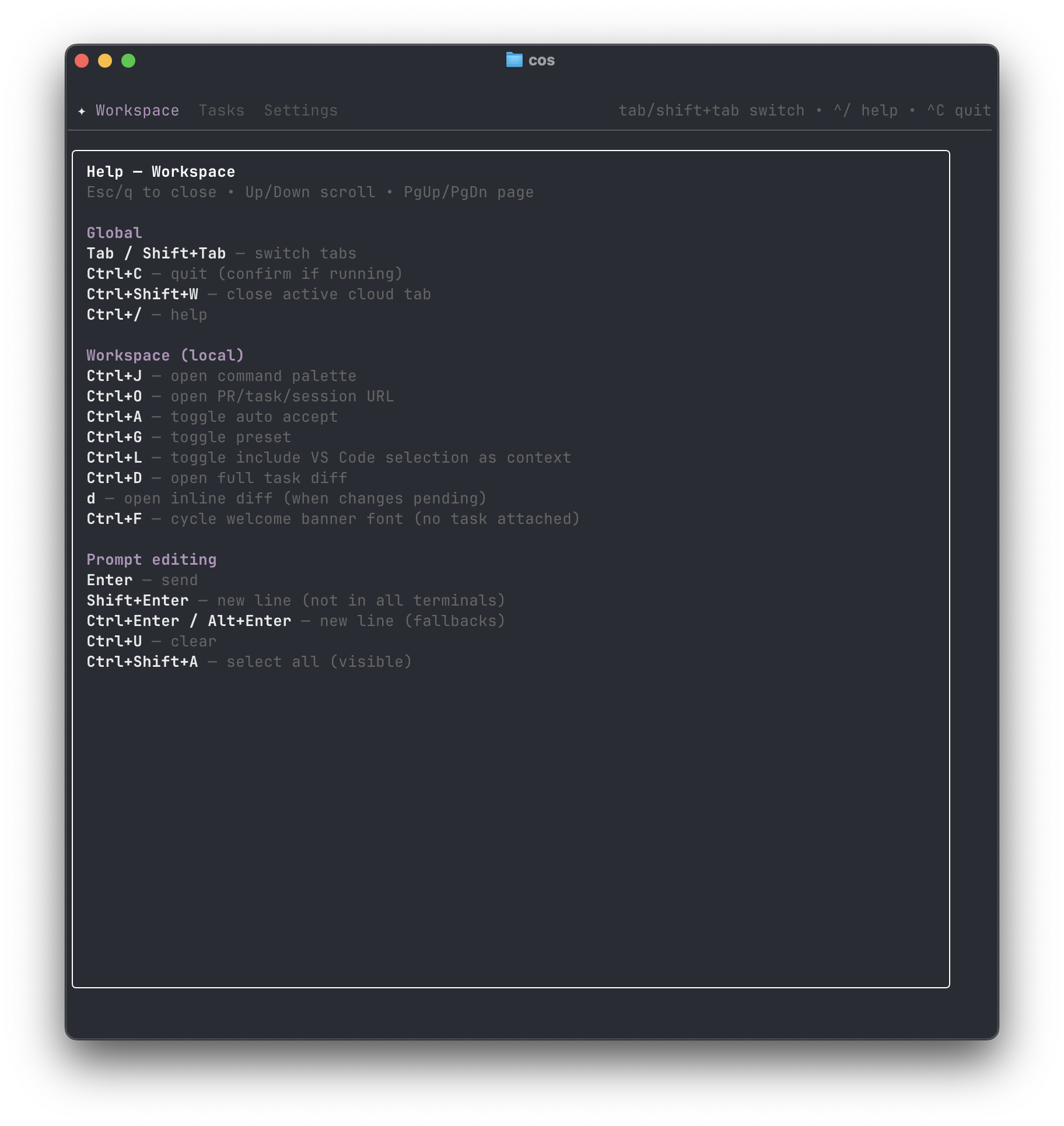
Task: Switch to the Tasks tab
Action: [x=222, y=110]
